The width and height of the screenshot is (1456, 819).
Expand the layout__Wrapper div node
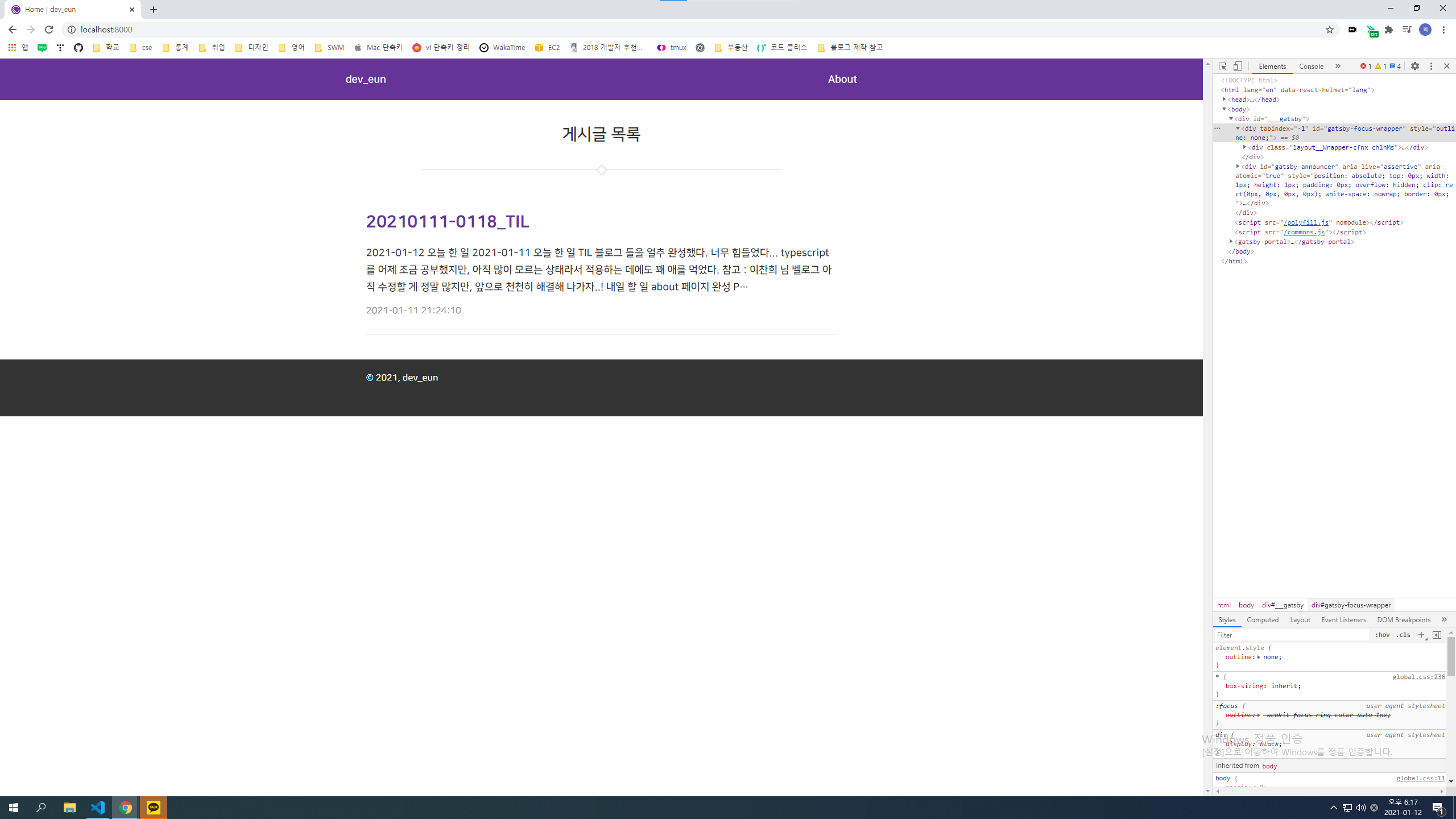point(1245,147)
